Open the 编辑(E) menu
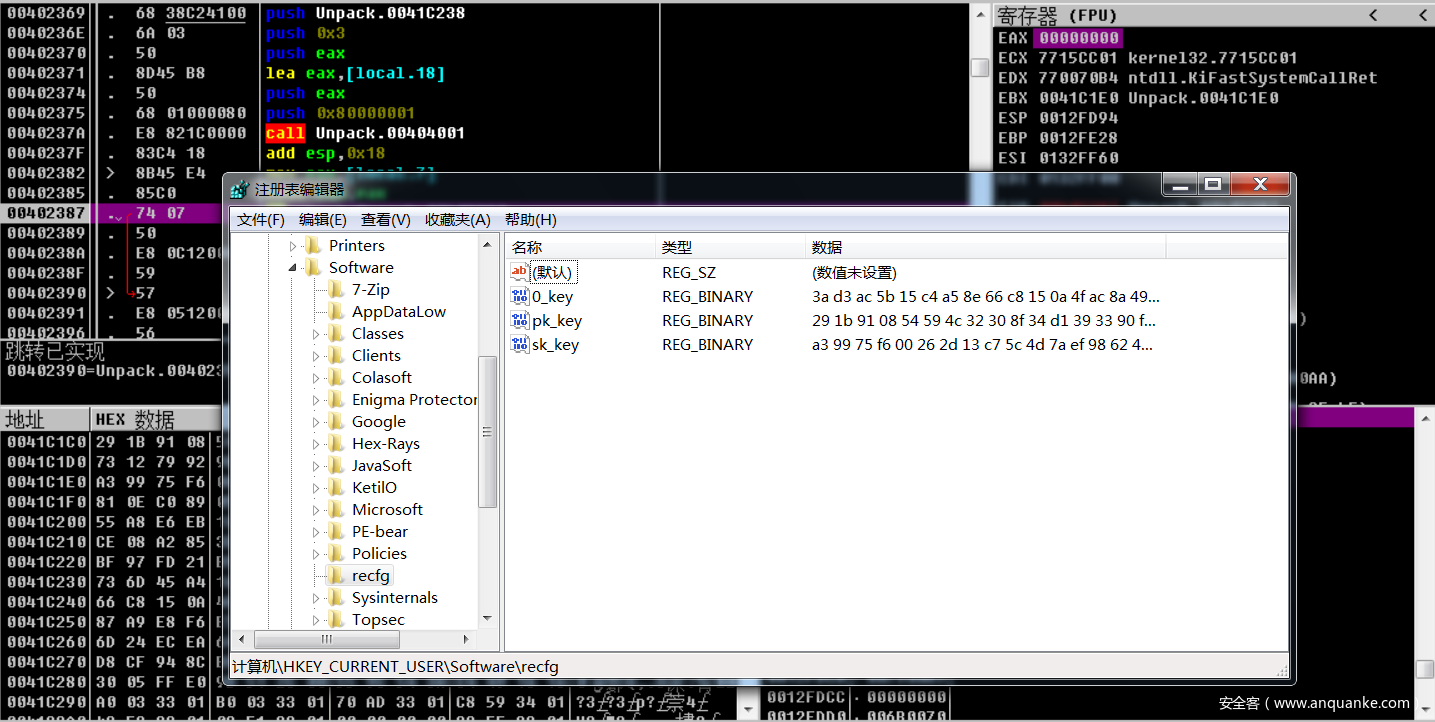1435x722 pixels. click(323, 220)
